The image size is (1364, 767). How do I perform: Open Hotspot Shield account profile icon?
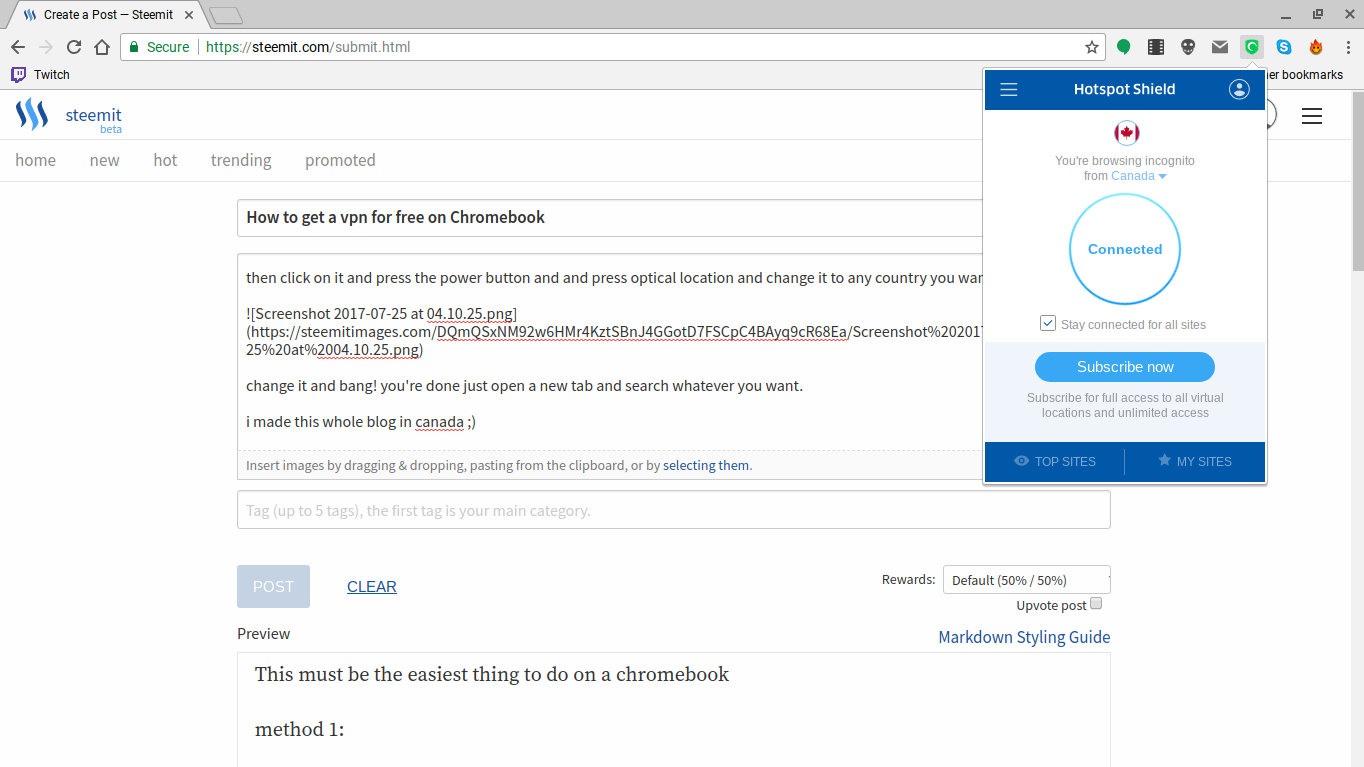click(x=1239, y=90)
